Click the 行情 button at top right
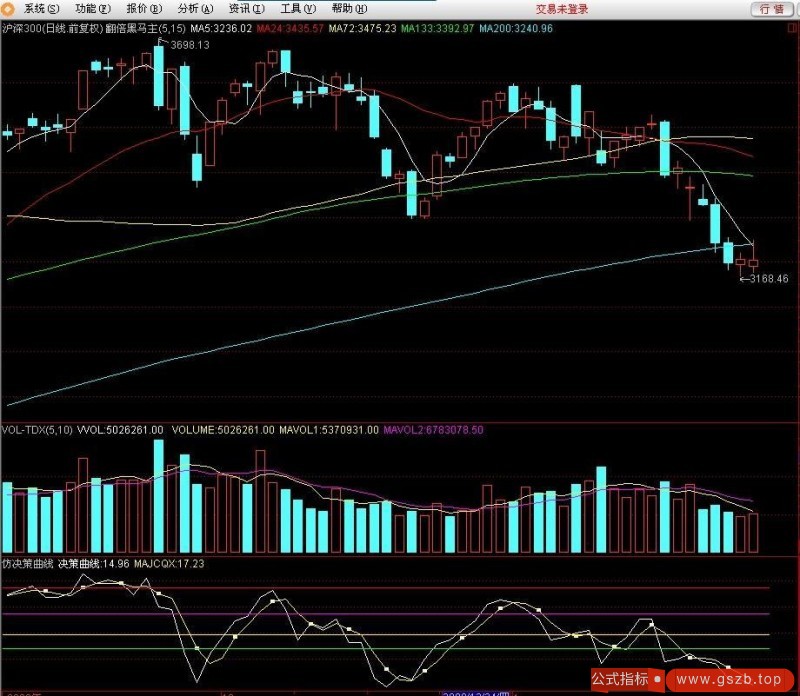Viewport: 800px width, 696px height. 771,9
